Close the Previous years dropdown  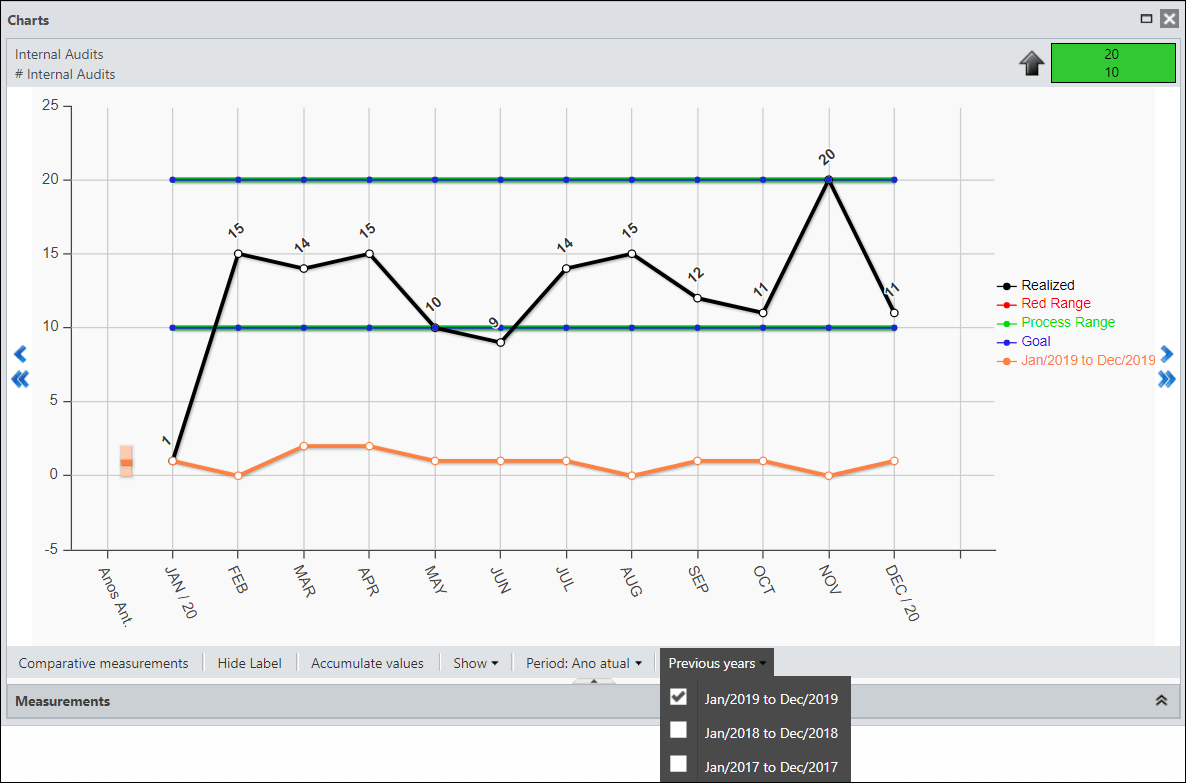pyautogui.click(x=717, y=663)
